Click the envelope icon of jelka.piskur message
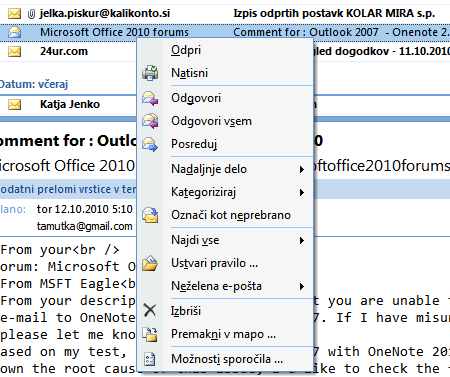Screen dimensions: 450x377 (14, 14)
